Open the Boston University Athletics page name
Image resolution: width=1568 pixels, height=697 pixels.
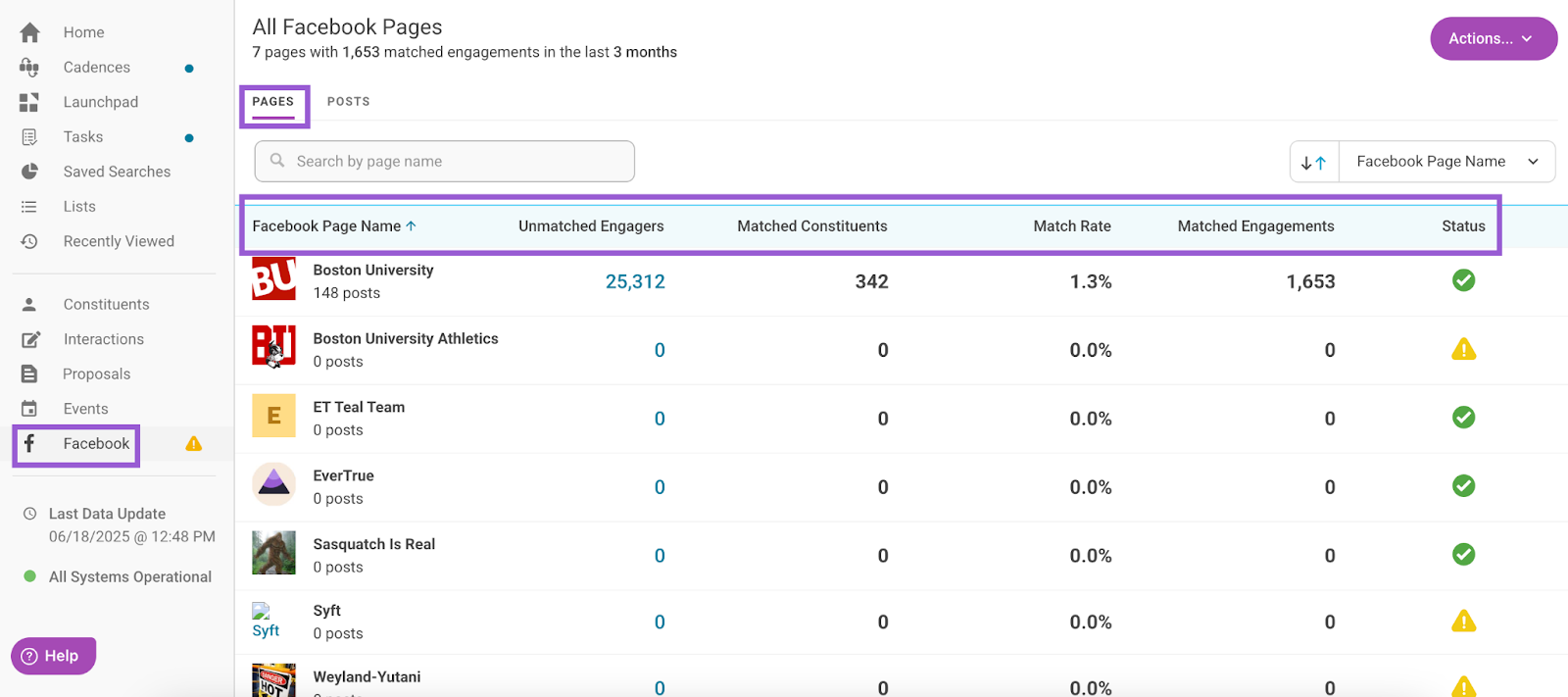(406, 339)
